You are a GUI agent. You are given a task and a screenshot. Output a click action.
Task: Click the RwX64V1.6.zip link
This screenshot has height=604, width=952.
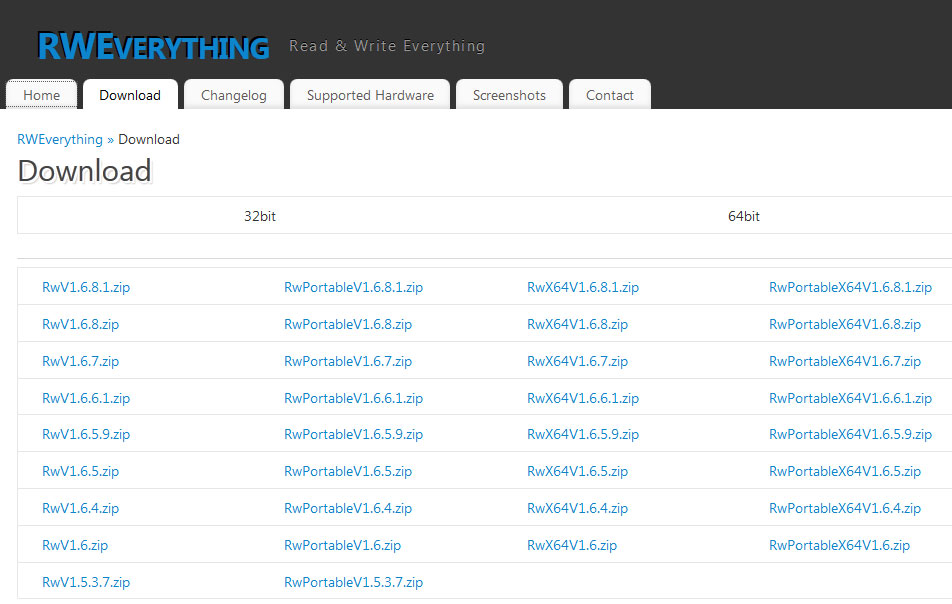pos(572,545)
